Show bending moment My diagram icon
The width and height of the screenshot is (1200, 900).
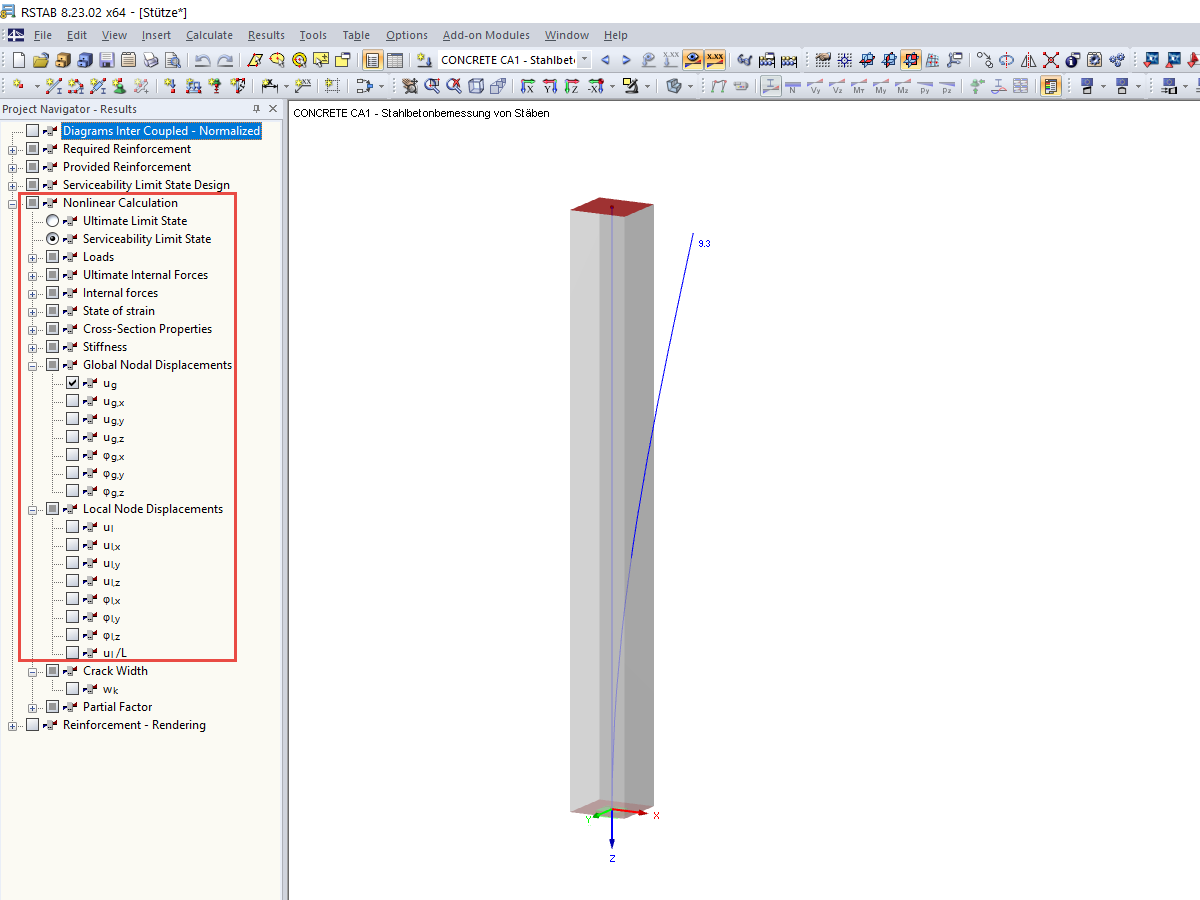pyautogui.click(x=881, y=86)
